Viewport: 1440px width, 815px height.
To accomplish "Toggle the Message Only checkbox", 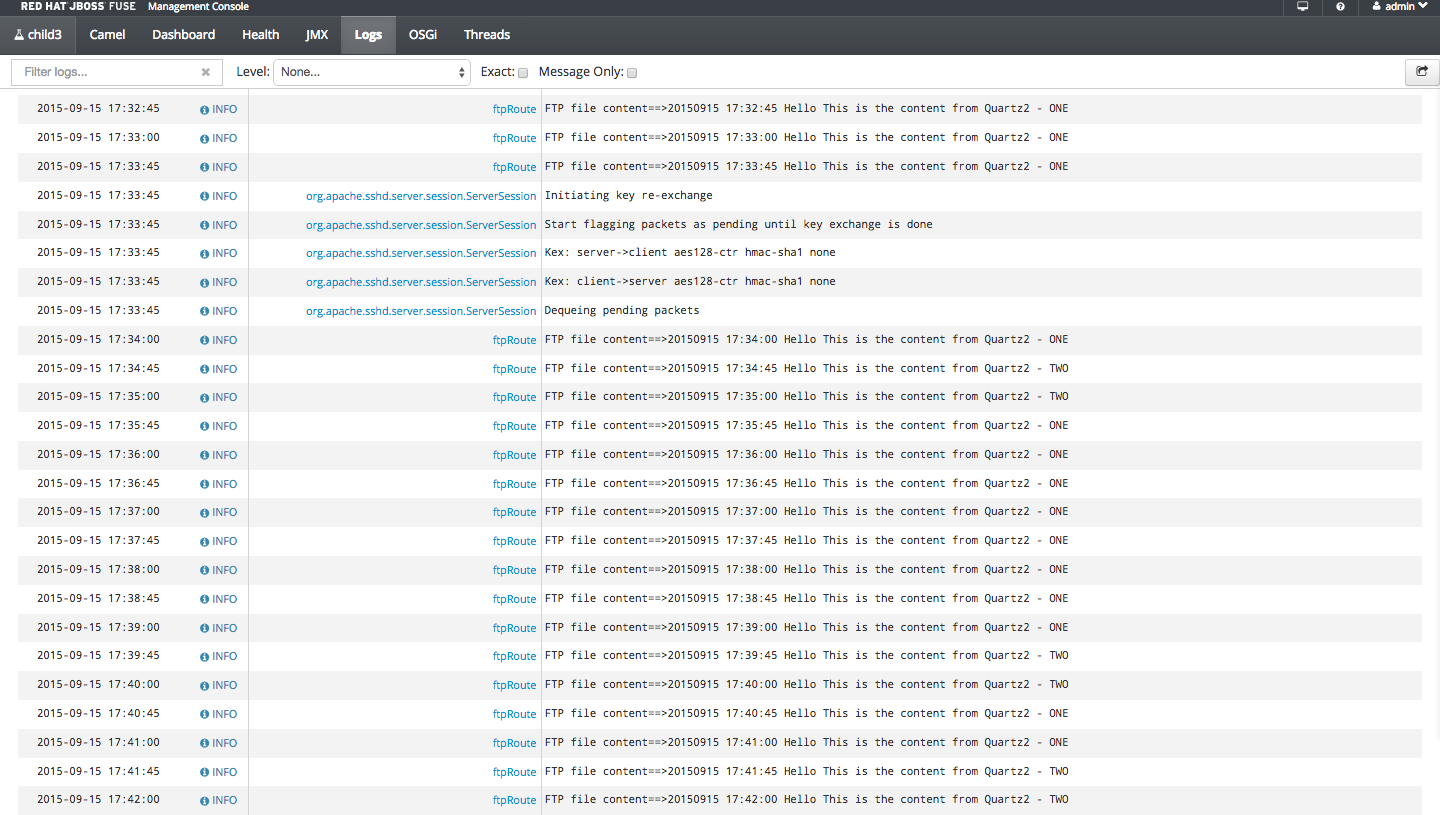I will point(632,72).
